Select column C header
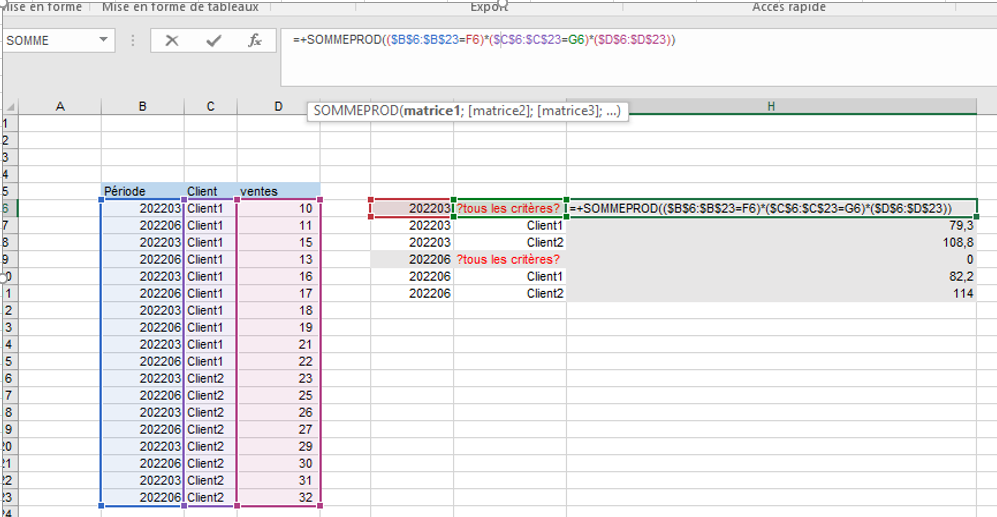This screenshot has height=517, width=997. [x=210, y=107]
